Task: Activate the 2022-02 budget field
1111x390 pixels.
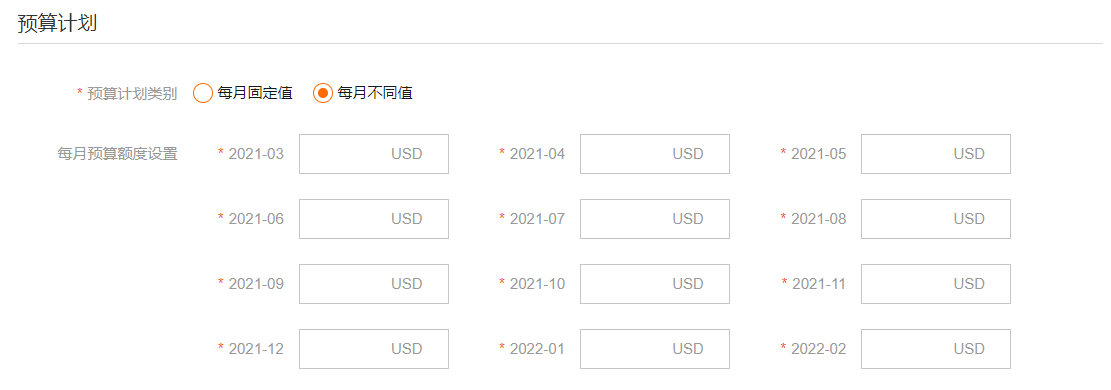Action: point(936,349)
